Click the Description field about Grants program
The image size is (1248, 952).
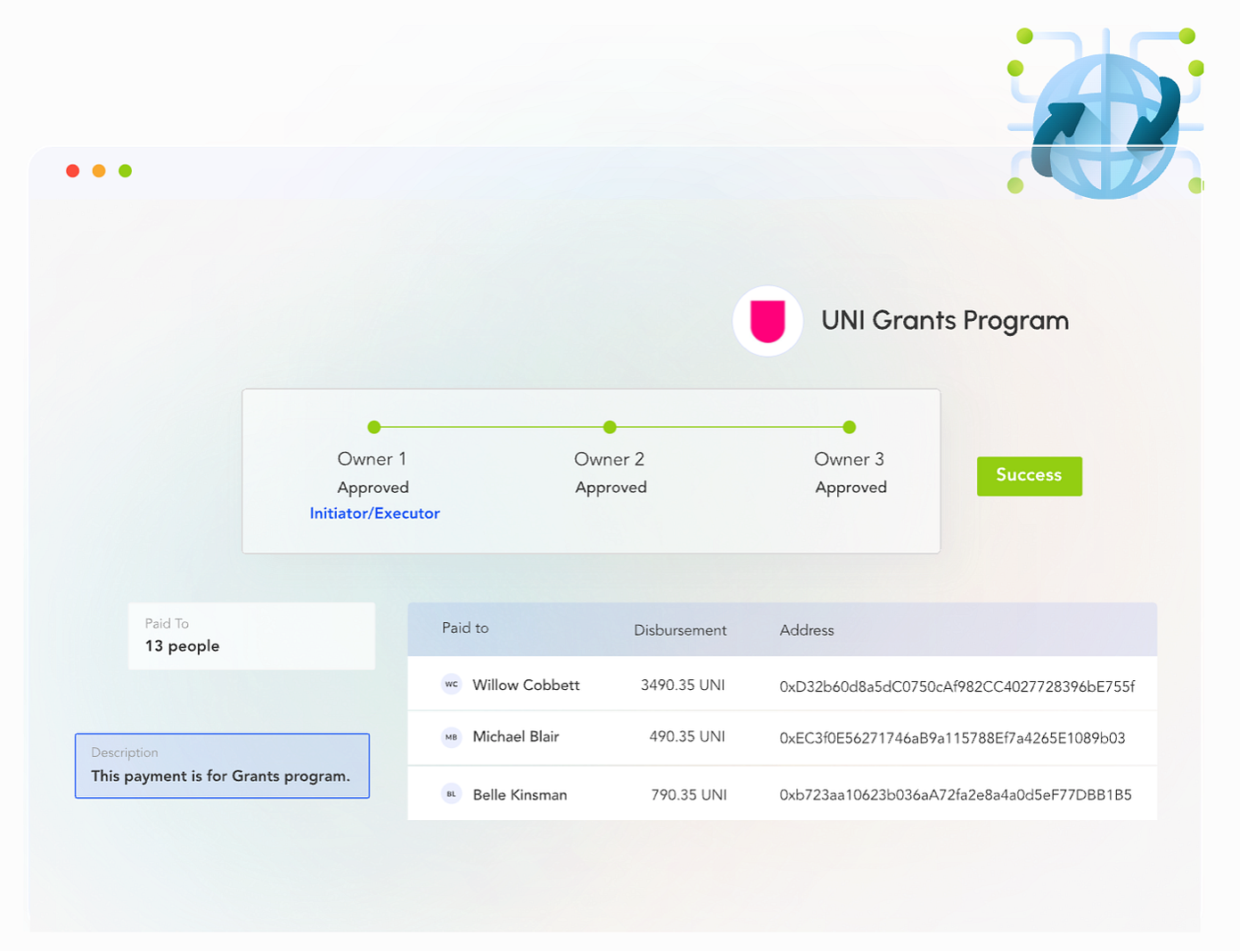click(222, 766)
